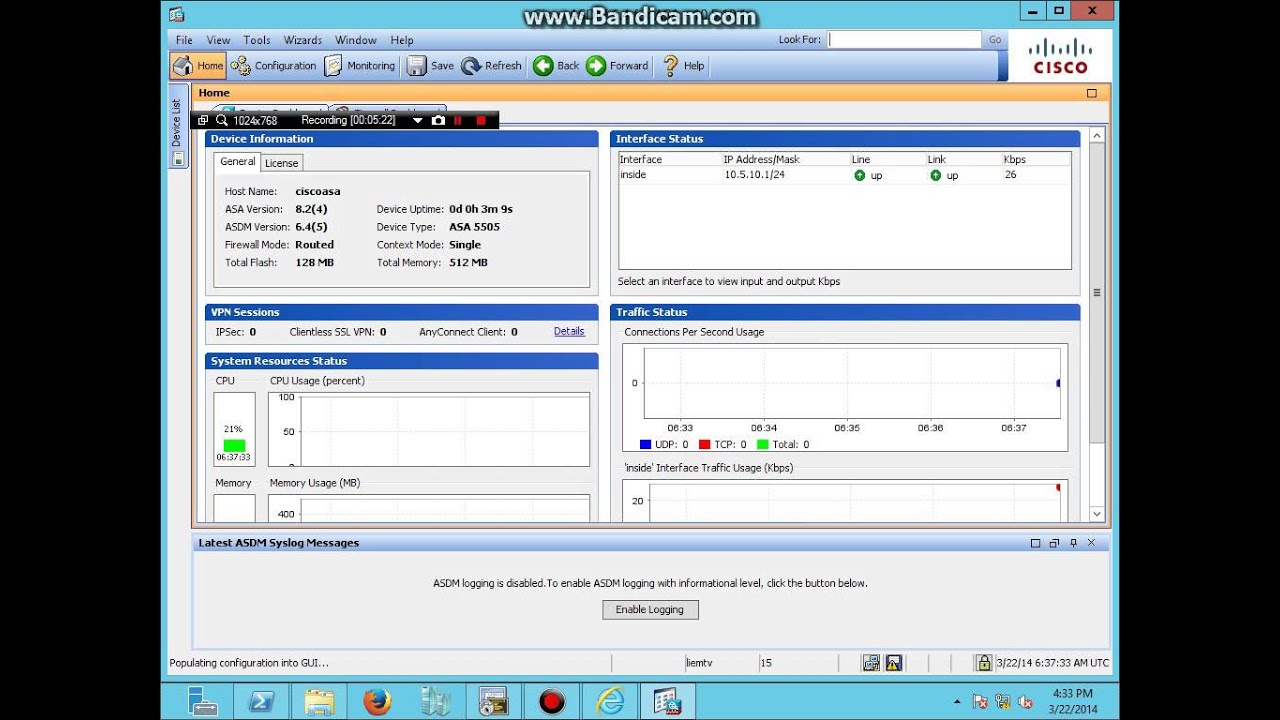Image resolution: width=1280 pixels, height=720 pixels.
Task: Open Server Manager from the taskbar
Action: pyautogui.click(x=203, y=701)
